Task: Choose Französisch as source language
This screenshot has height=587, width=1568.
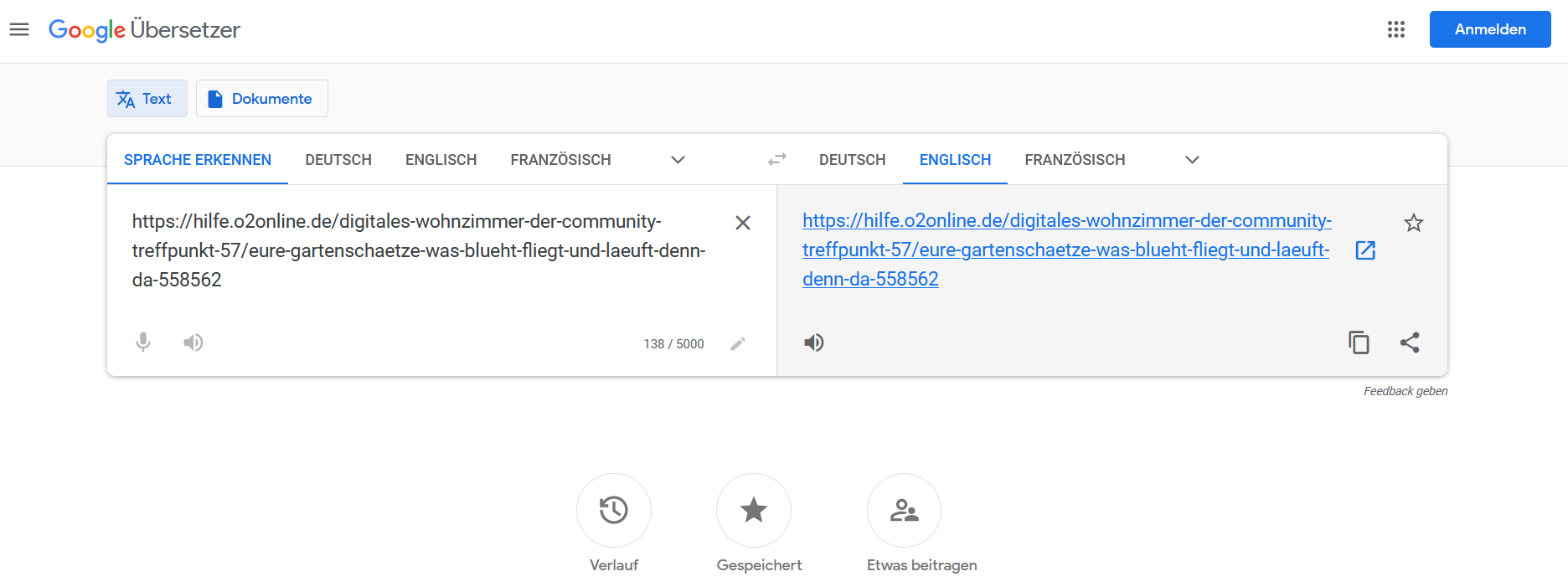Action: 560,160
